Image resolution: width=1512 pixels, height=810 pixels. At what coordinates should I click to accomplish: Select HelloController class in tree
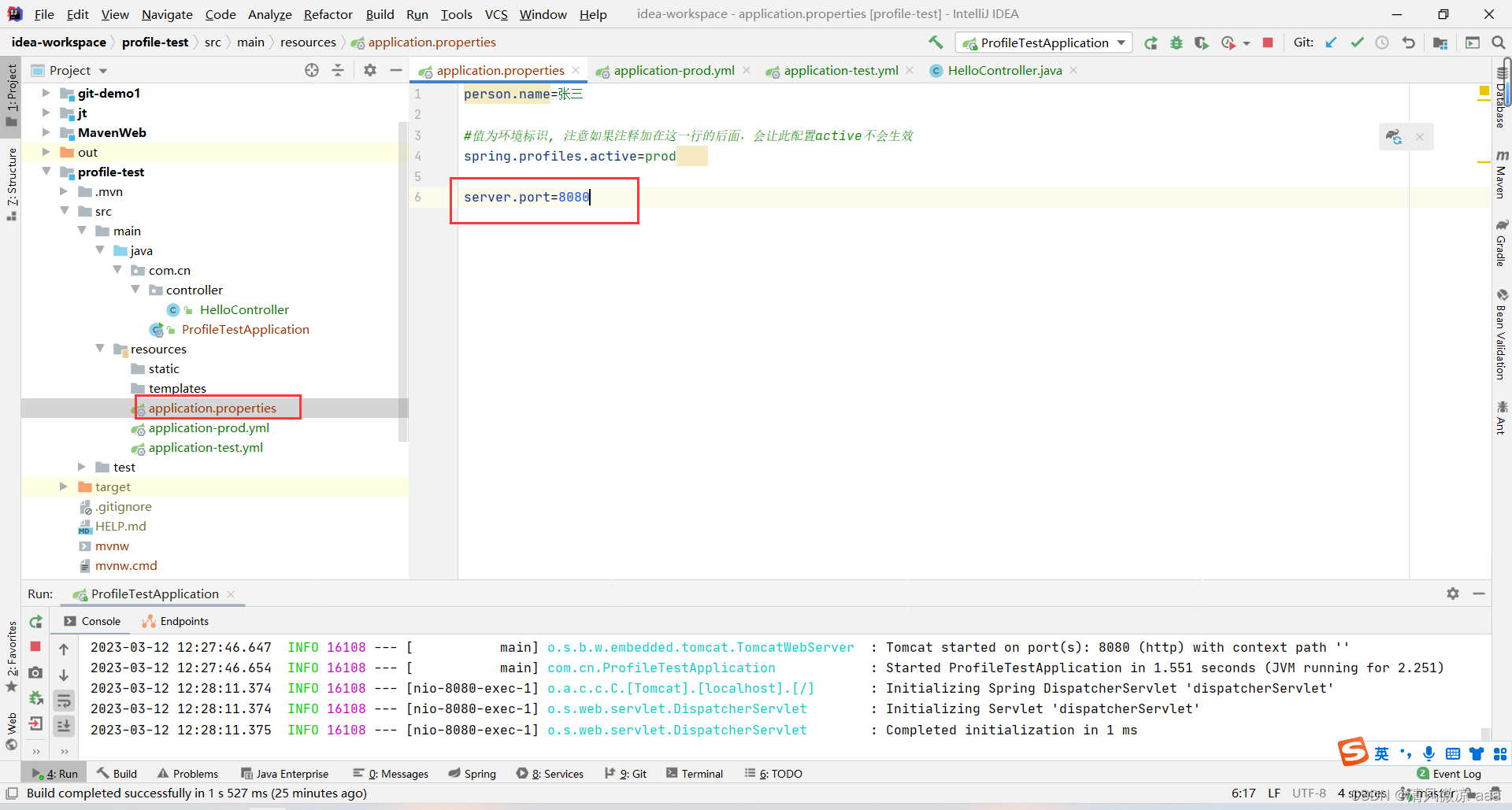pyautogui.click(x=244, y=309)
